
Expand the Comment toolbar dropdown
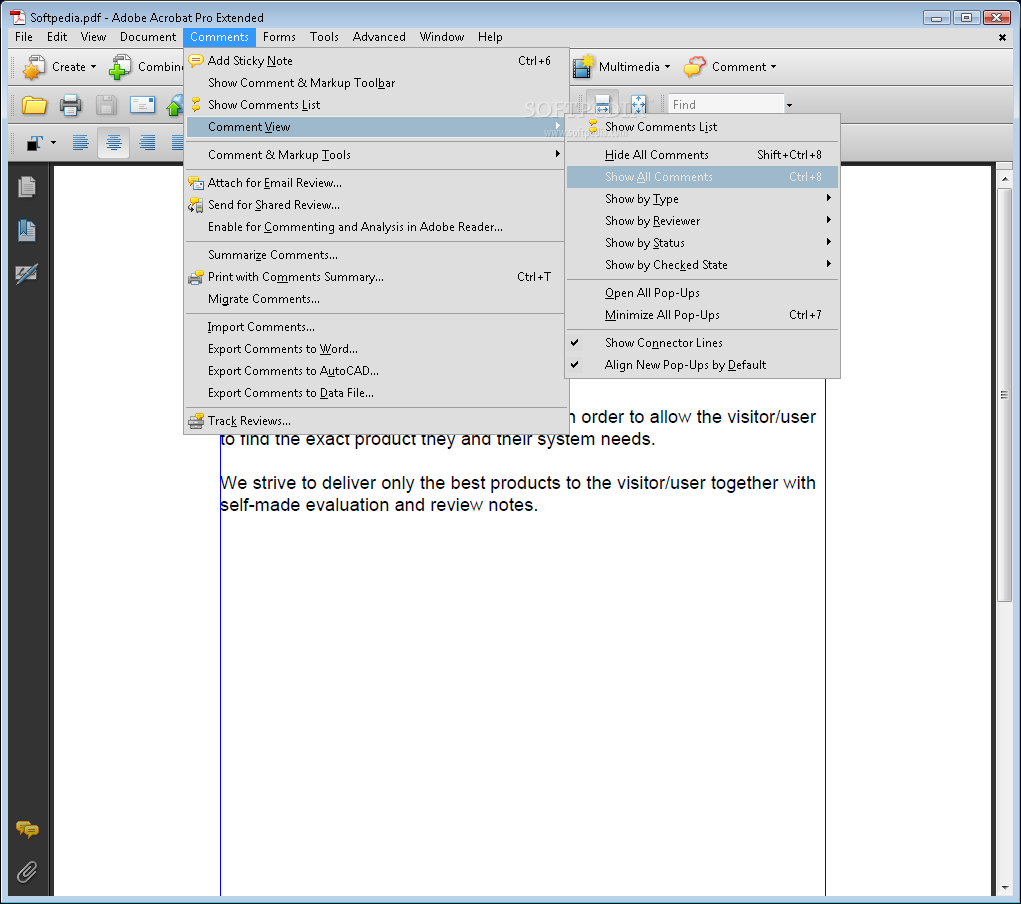point(774,67)
